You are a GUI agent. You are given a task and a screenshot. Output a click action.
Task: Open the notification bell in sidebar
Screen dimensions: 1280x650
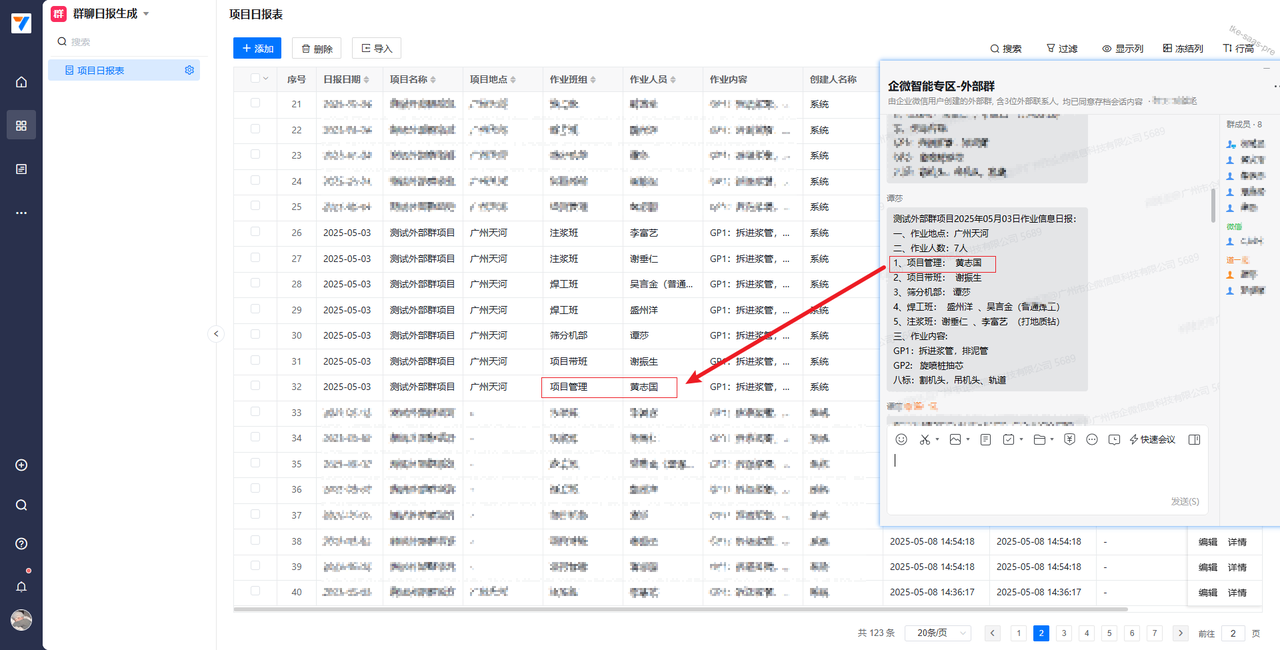(21, 586)
